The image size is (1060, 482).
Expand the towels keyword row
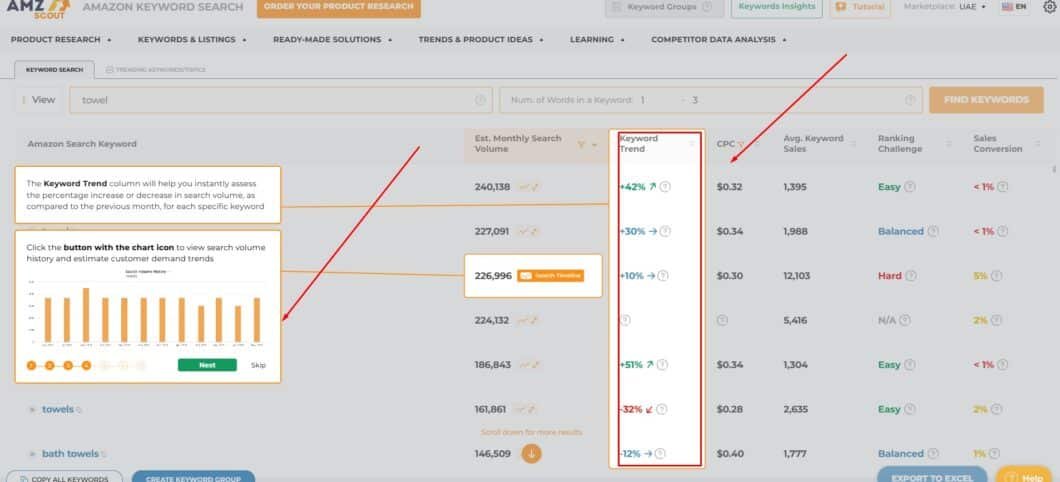[32, 410]
